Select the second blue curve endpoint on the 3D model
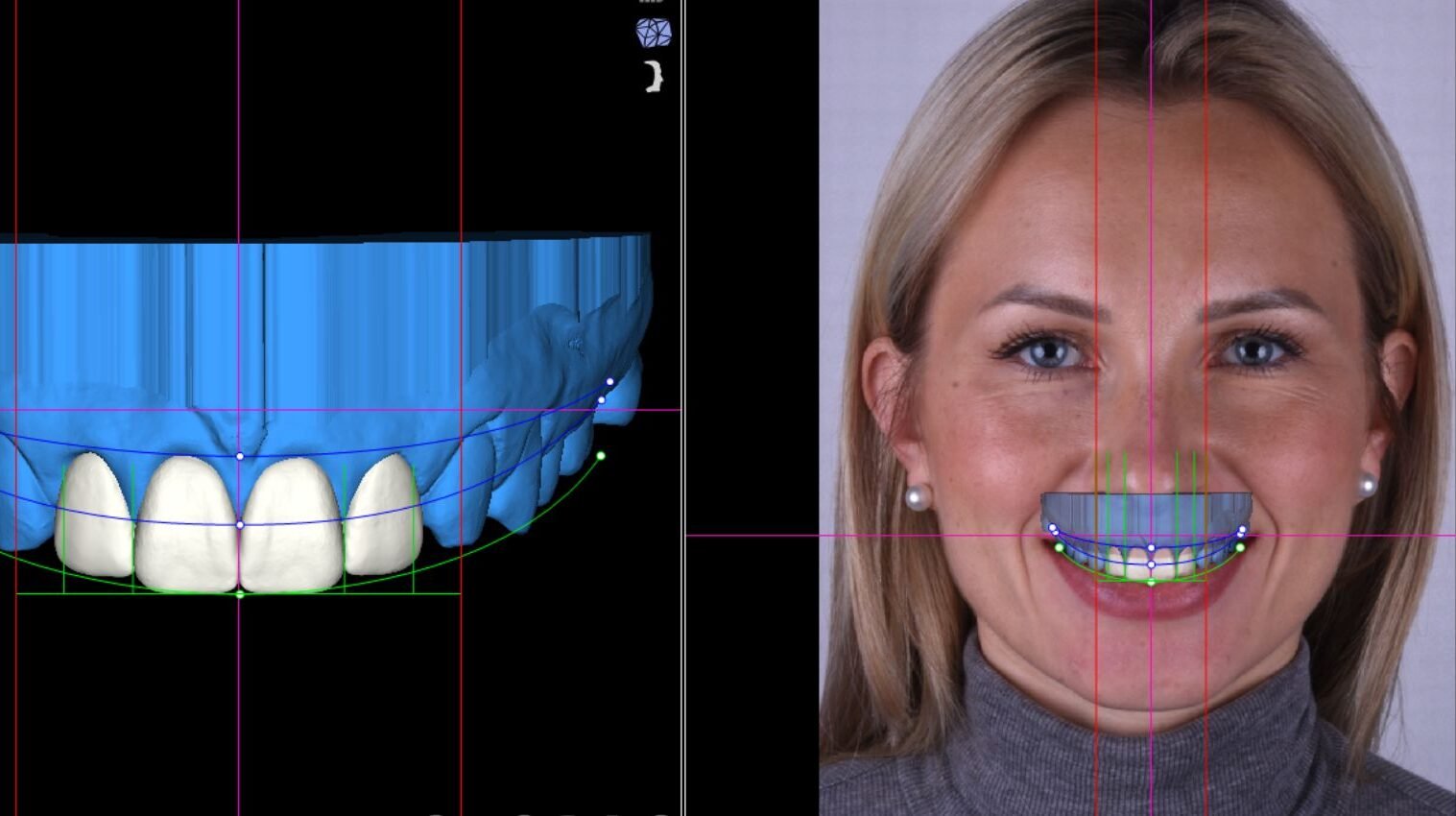Image resolution: width=1456 pixels, height=816 pixels. coord(602,399)
